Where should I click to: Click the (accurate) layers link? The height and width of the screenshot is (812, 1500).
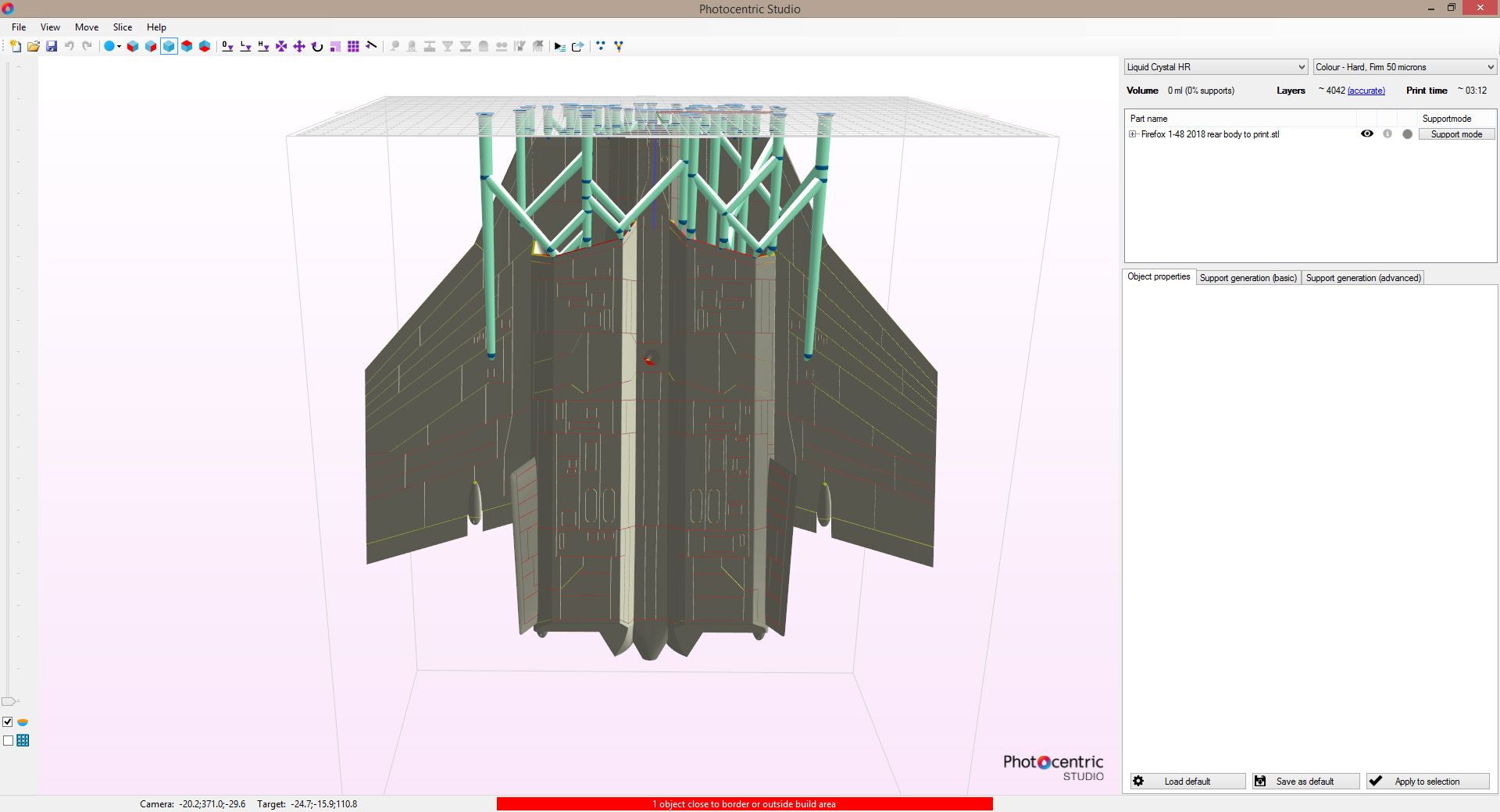(1366, 91)
